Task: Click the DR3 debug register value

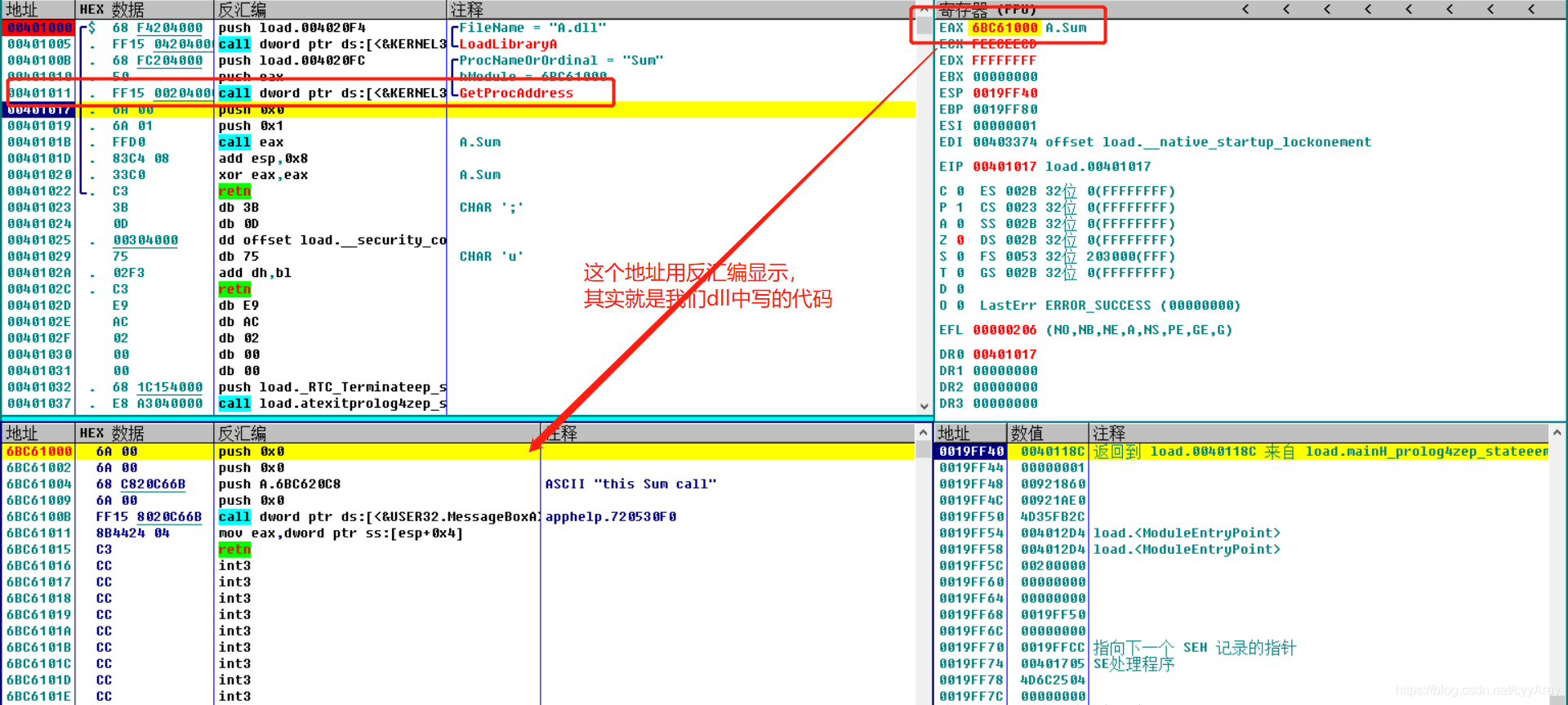Action: pyautogui.click(x=1004, y=404)
